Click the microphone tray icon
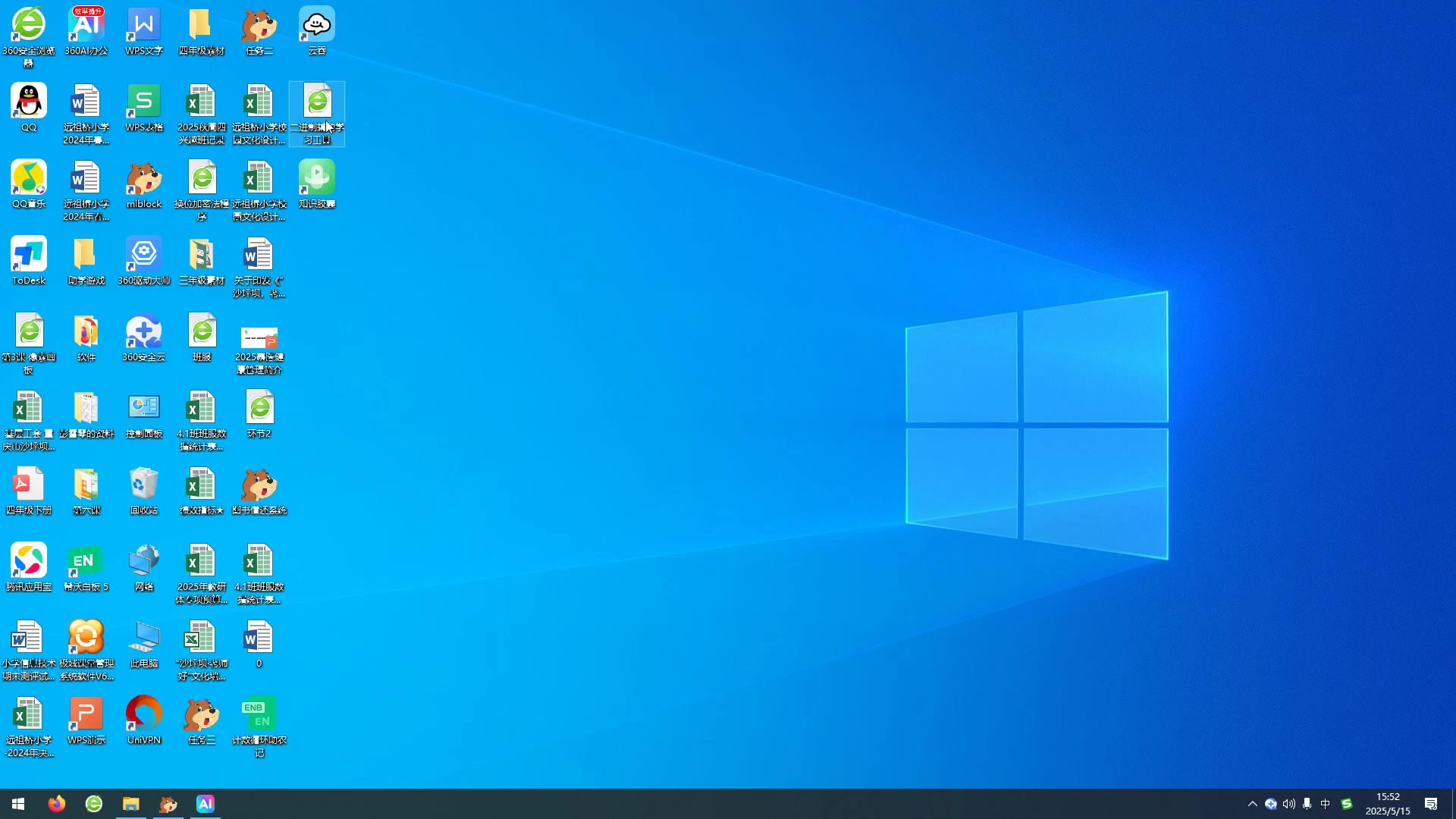The height and width of the screenshot is (819, 1456). click(1307, 804)
